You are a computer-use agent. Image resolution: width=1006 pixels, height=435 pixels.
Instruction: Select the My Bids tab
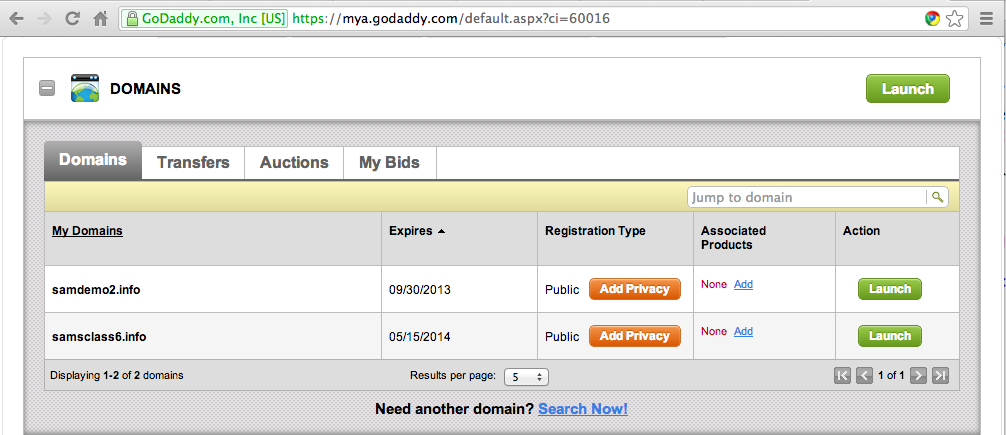389,162
